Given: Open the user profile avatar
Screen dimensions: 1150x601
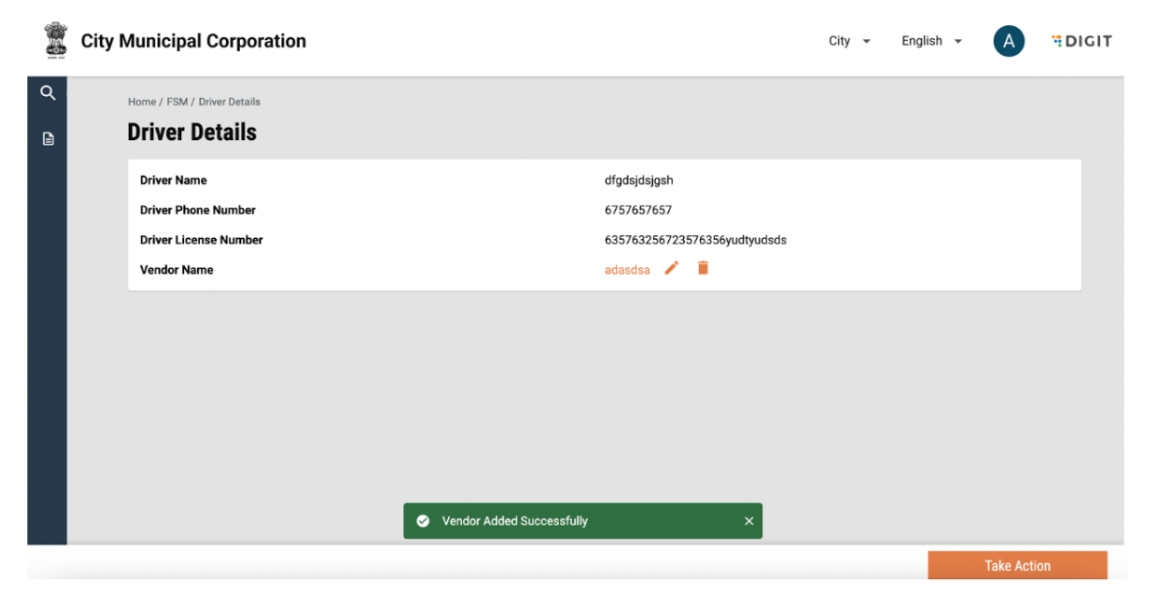Looking at the screenshot, I should pos(1008,41).
